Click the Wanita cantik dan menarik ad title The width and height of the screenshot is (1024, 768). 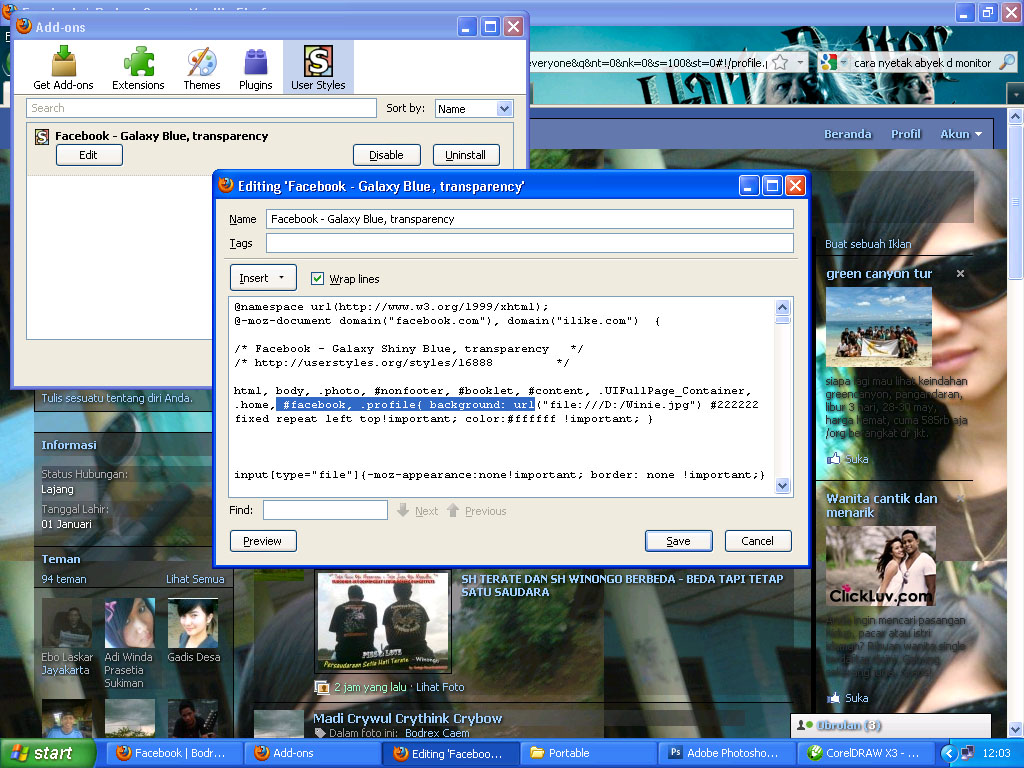(x=882, y=505)
